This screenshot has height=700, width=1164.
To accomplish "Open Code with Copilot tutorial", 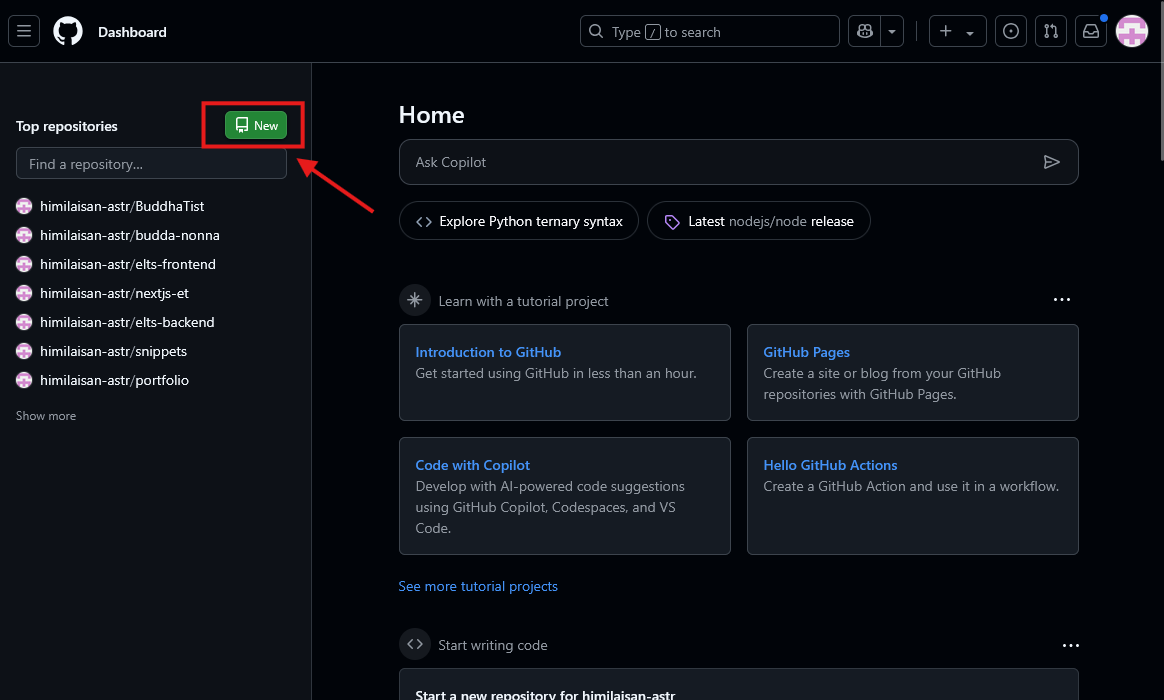I will [x=472, y=465].
